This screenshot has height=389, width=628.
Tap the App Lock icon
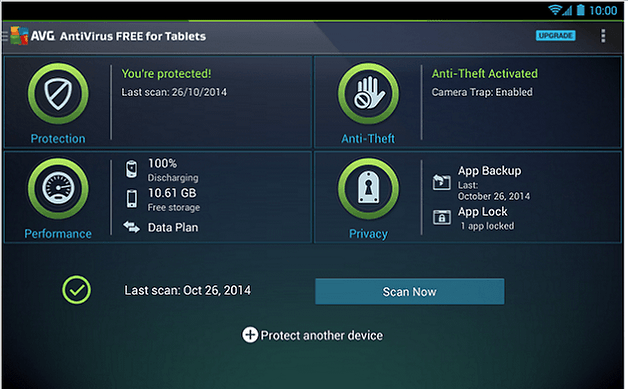click(x=441, y=218)
